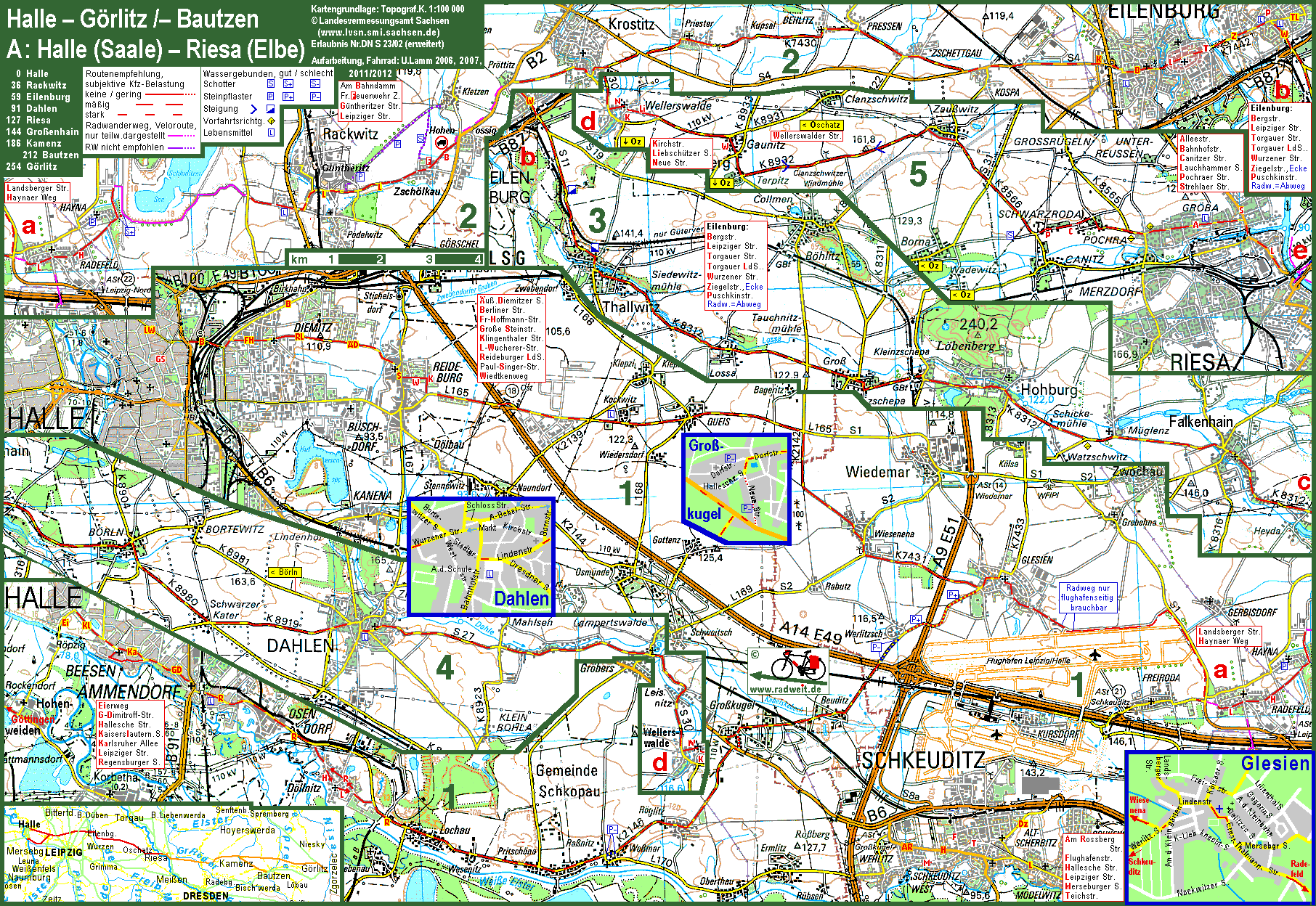Click airplane icon right of Flughafen Leipzig/Halle label
This screenshot has width=1316, height=906.
click(1095, 656)
